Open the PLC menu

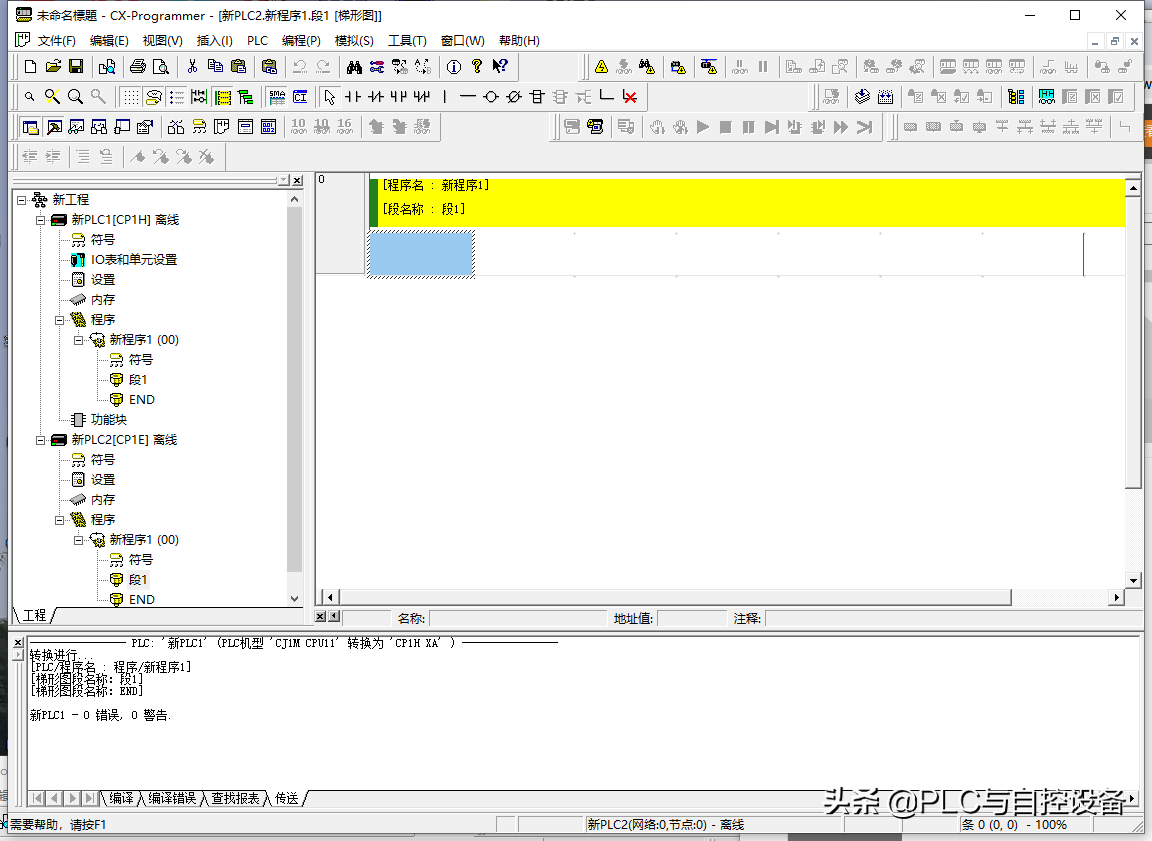257,40
